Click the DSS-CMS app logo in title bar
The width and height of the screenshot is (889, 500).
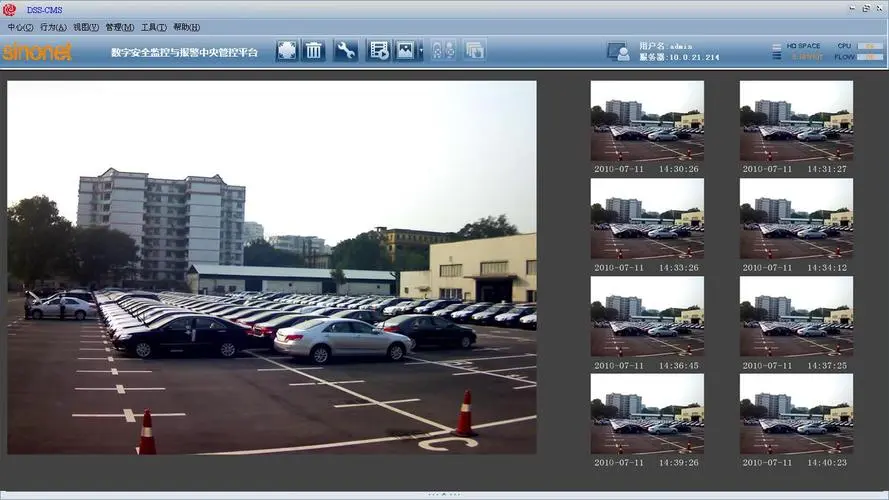tap(10, 10)
